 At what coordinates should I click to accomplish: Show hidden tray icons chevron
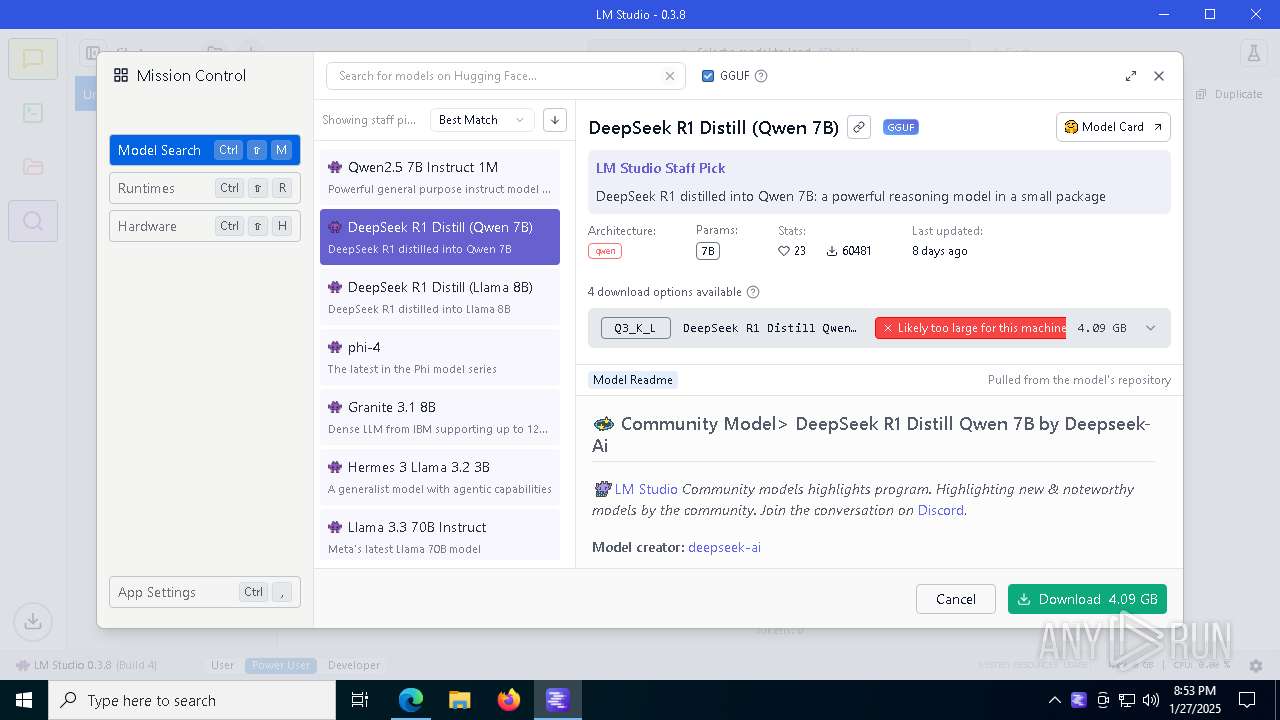1054,700
